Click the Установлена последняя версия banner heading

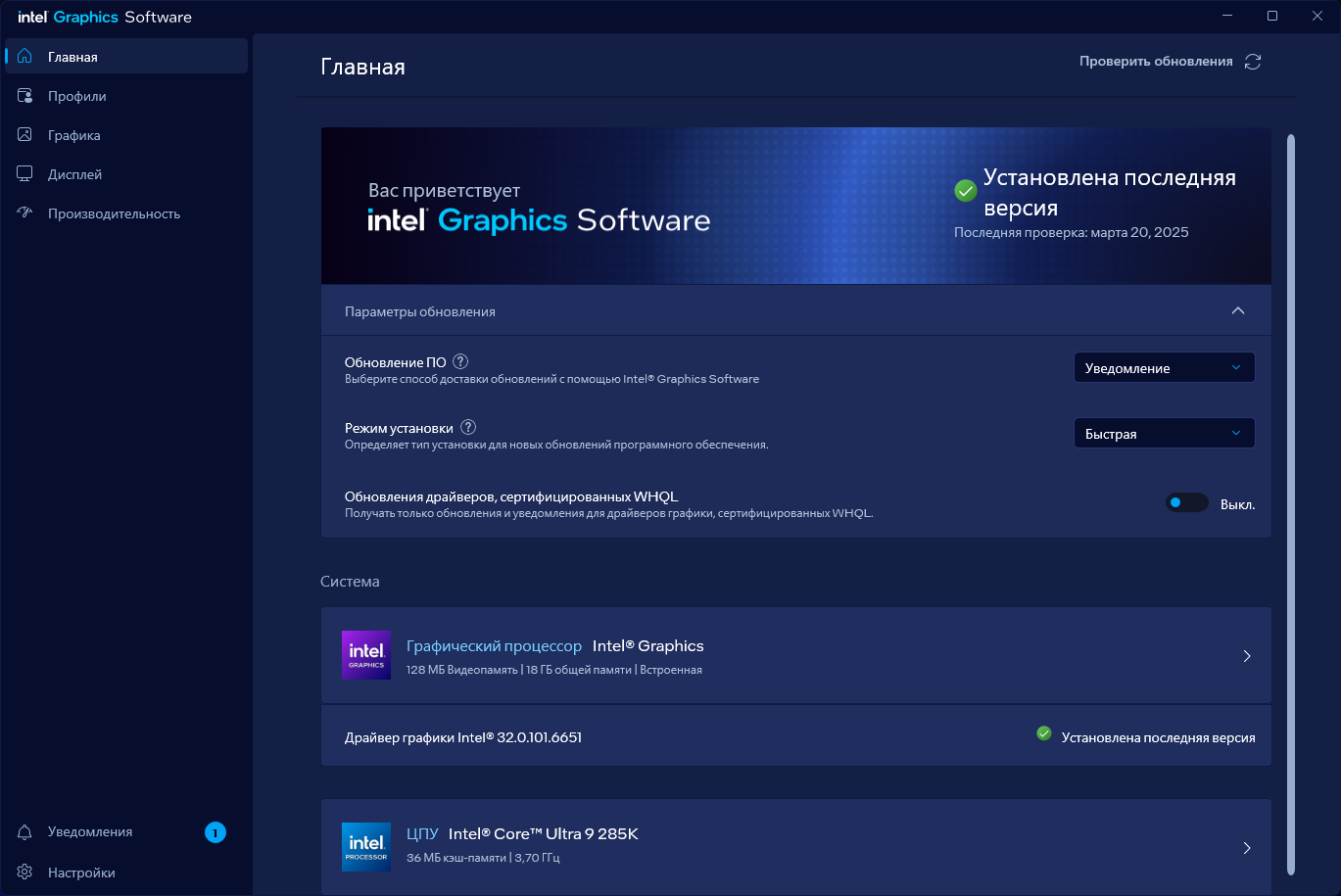pos(1110,192)
